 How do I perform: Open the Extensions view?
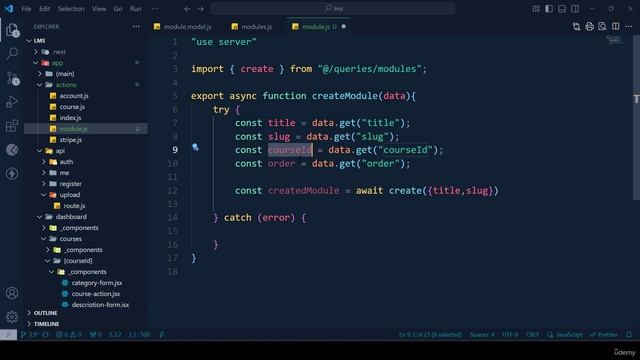click(x=12, y=126)
